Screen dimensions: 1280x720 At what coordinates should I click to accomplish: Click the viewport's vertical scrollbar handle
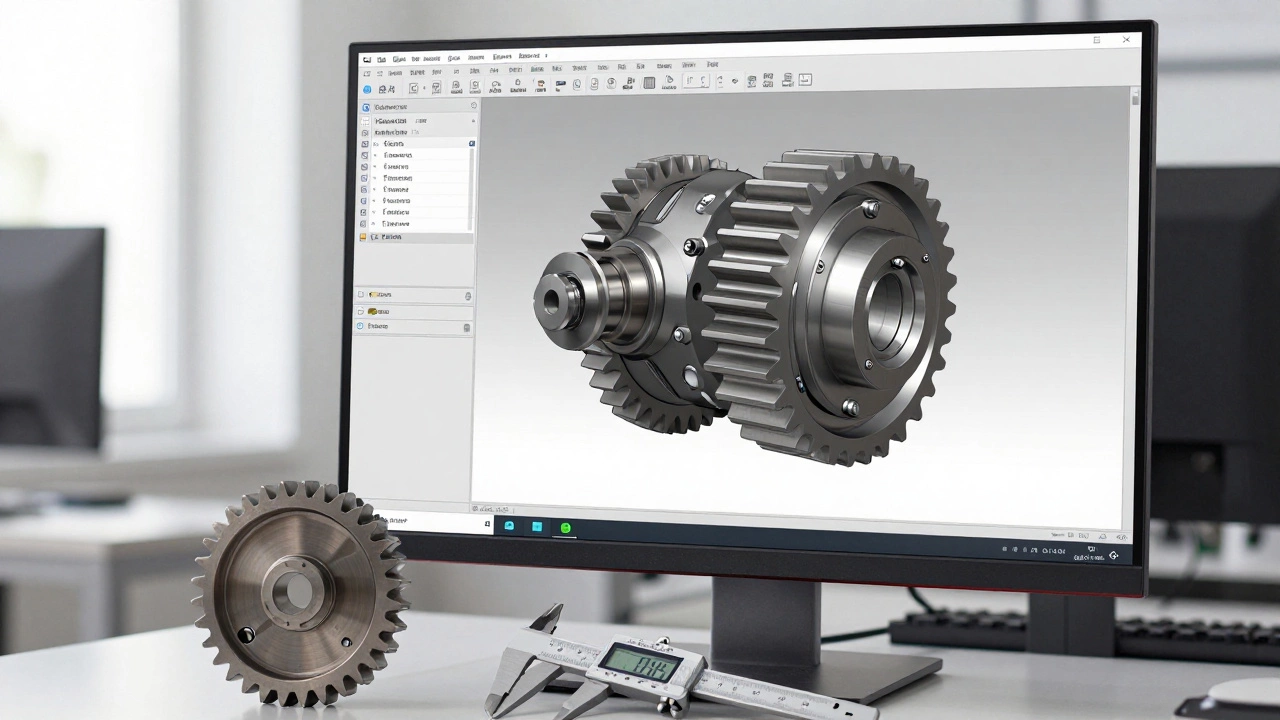1135,100
